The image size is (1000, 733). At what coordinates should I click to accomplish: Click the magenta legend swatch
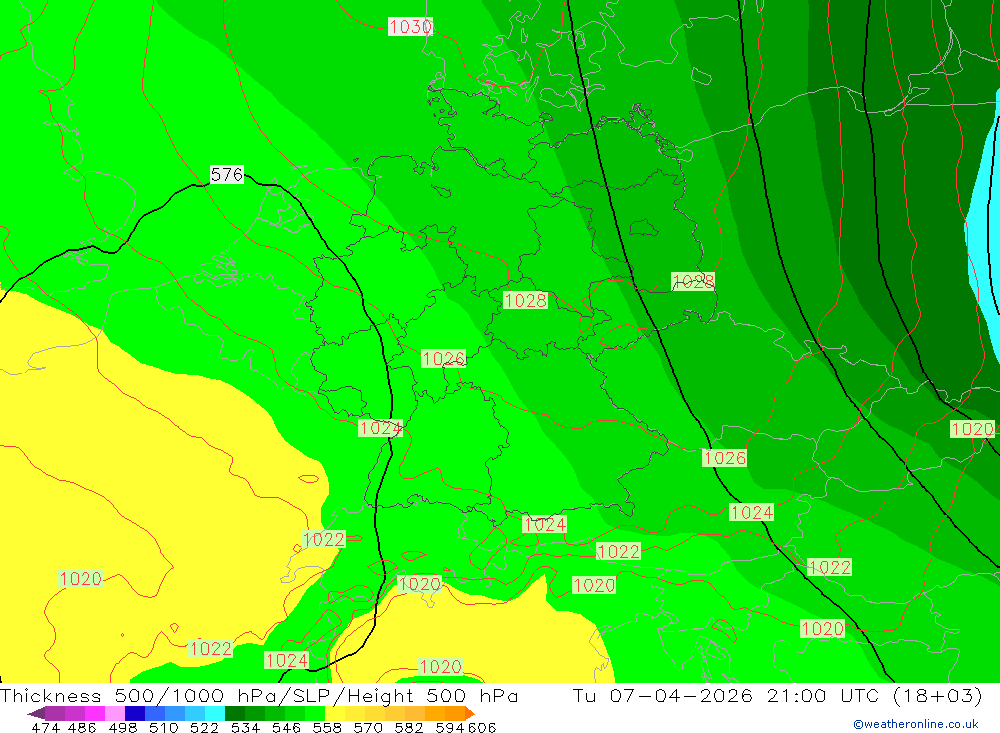pos(94,713)
